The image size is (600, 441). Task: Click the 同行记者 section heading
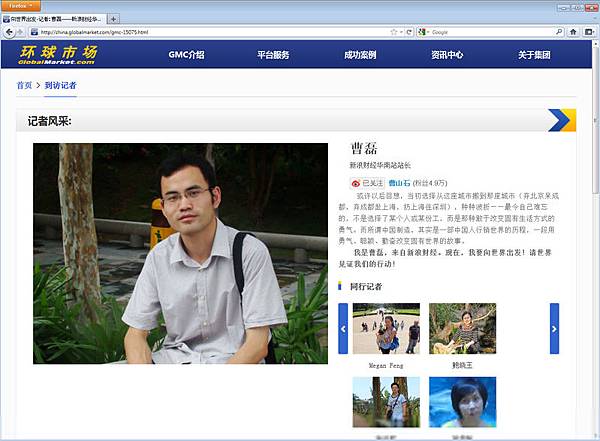pyautogui.click(x=366, y=286)
